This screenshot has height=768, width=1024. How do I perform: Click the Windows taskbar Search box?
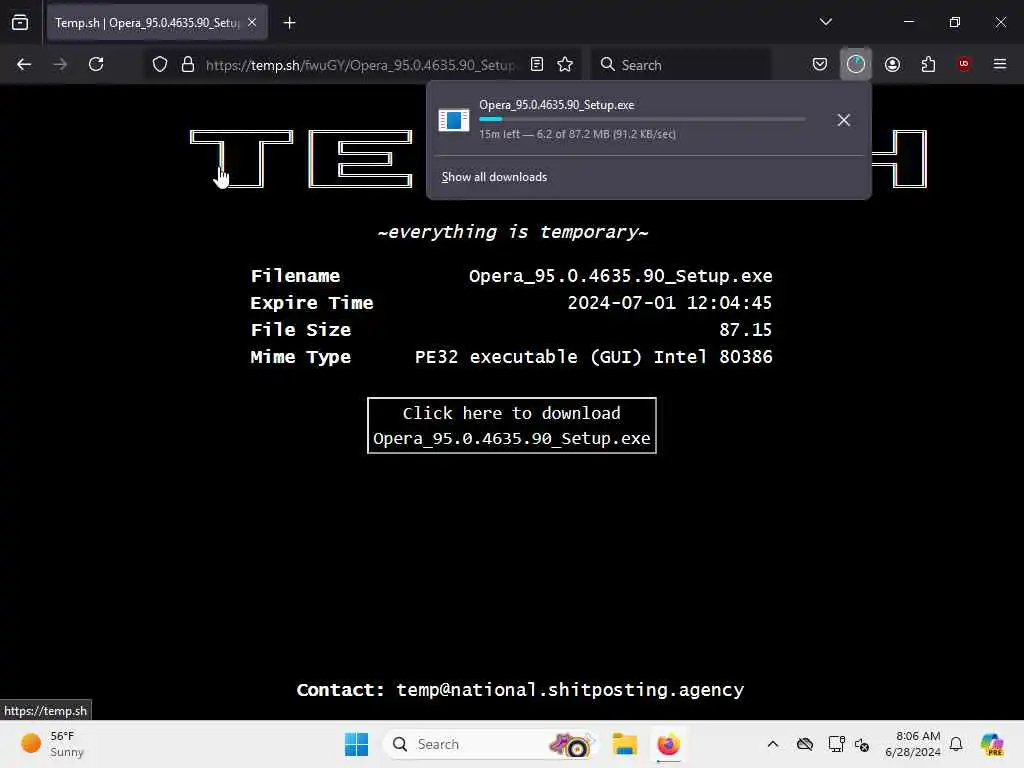tap(490, 744)
